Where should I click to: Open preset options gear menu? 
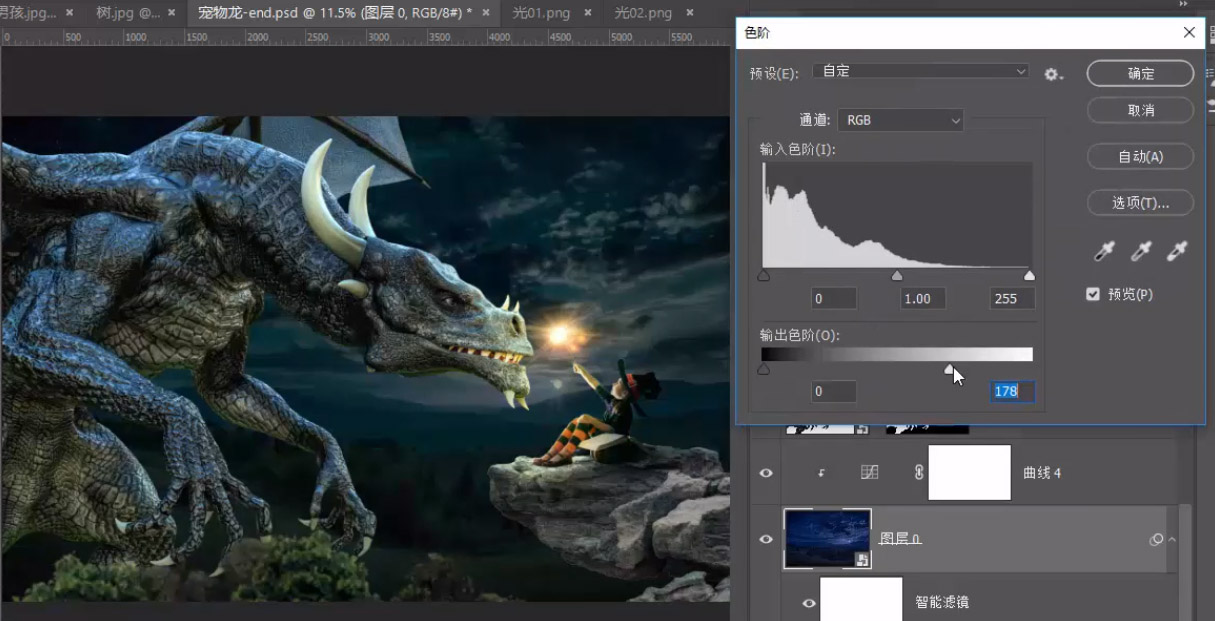[x=1053, y=74]
